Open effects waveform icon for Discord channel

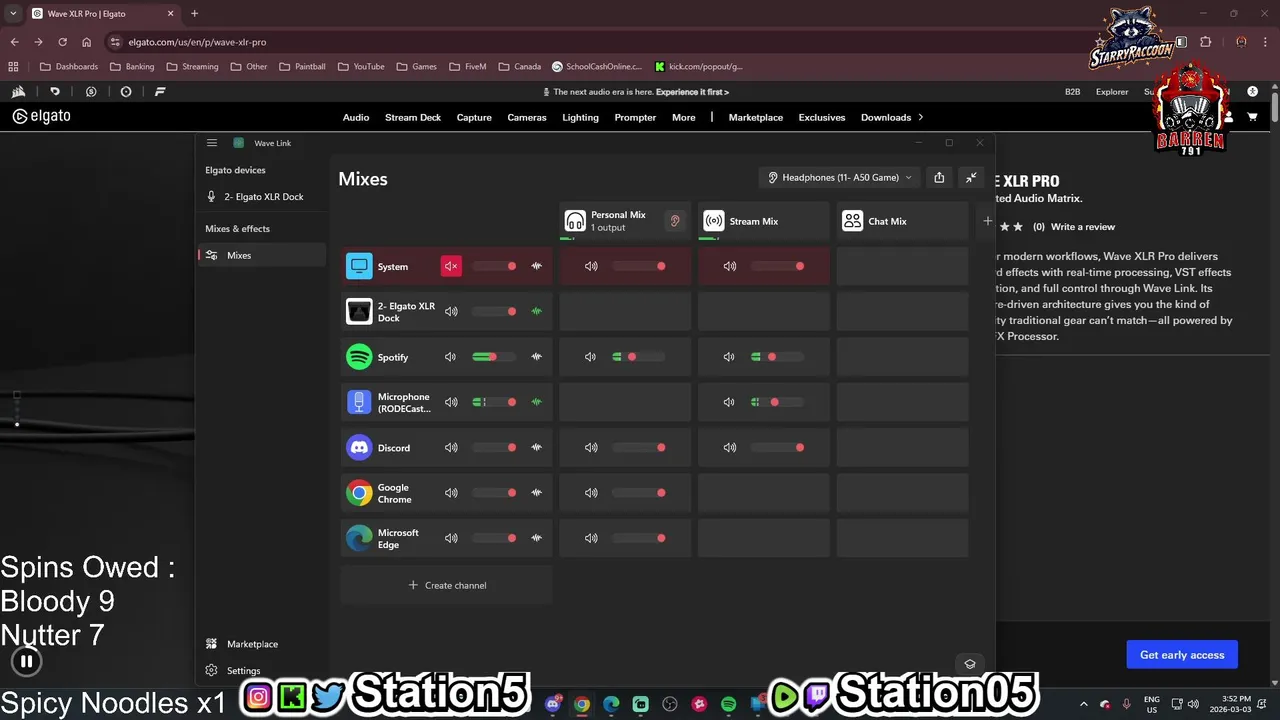coord(537,447)
